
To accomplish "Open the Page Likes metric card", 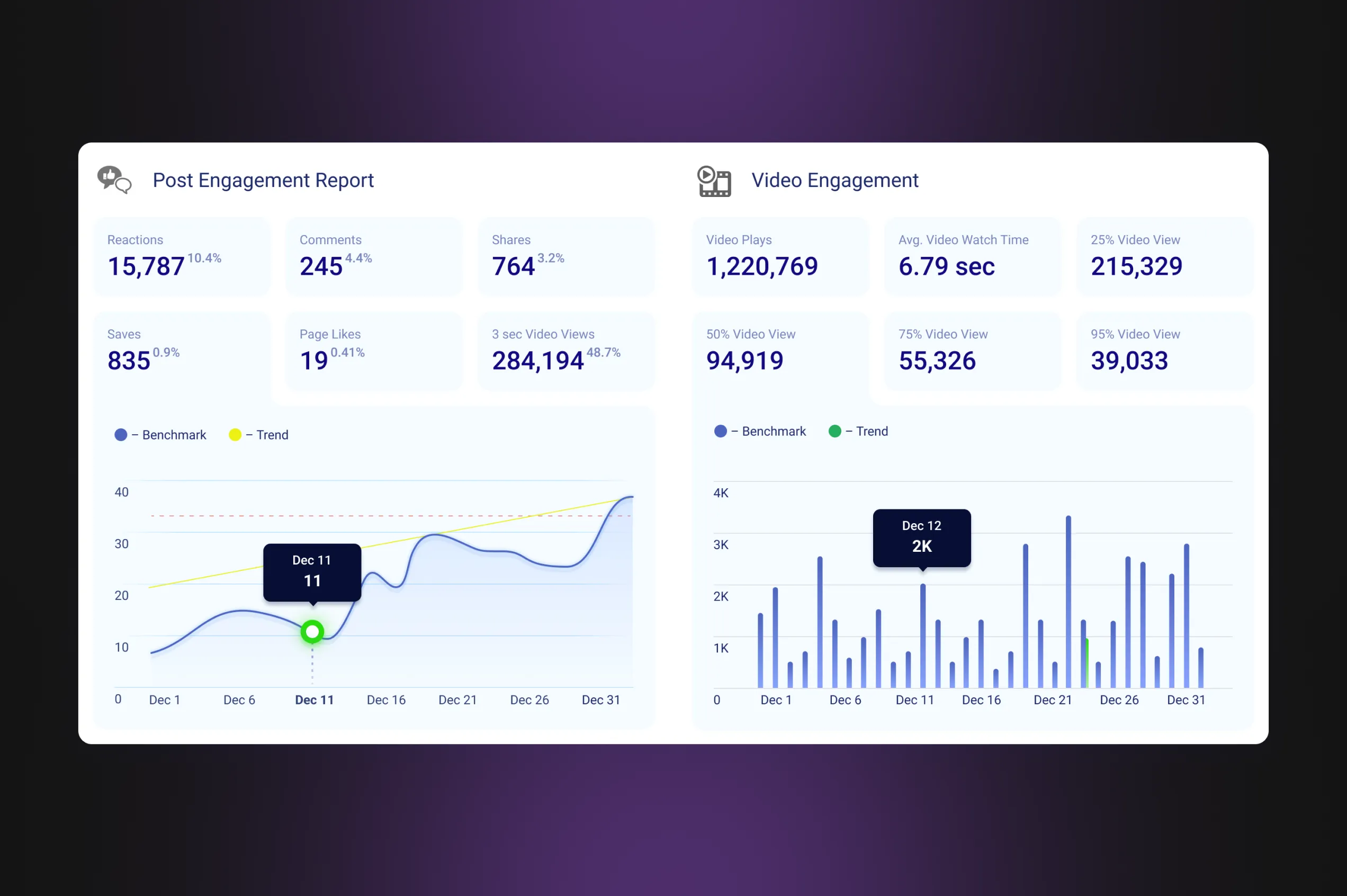I will tap(374, 351).
